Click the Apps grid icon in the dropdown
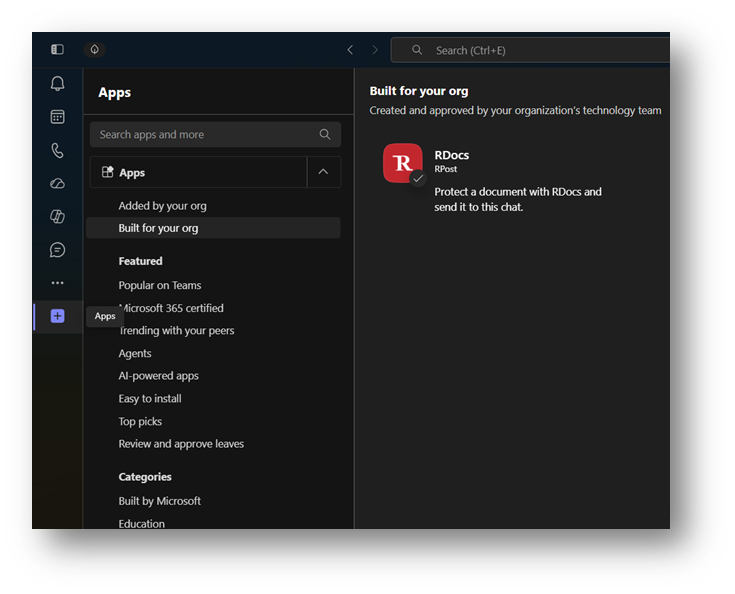Screen dimensions: 735x594 point(108,172)
